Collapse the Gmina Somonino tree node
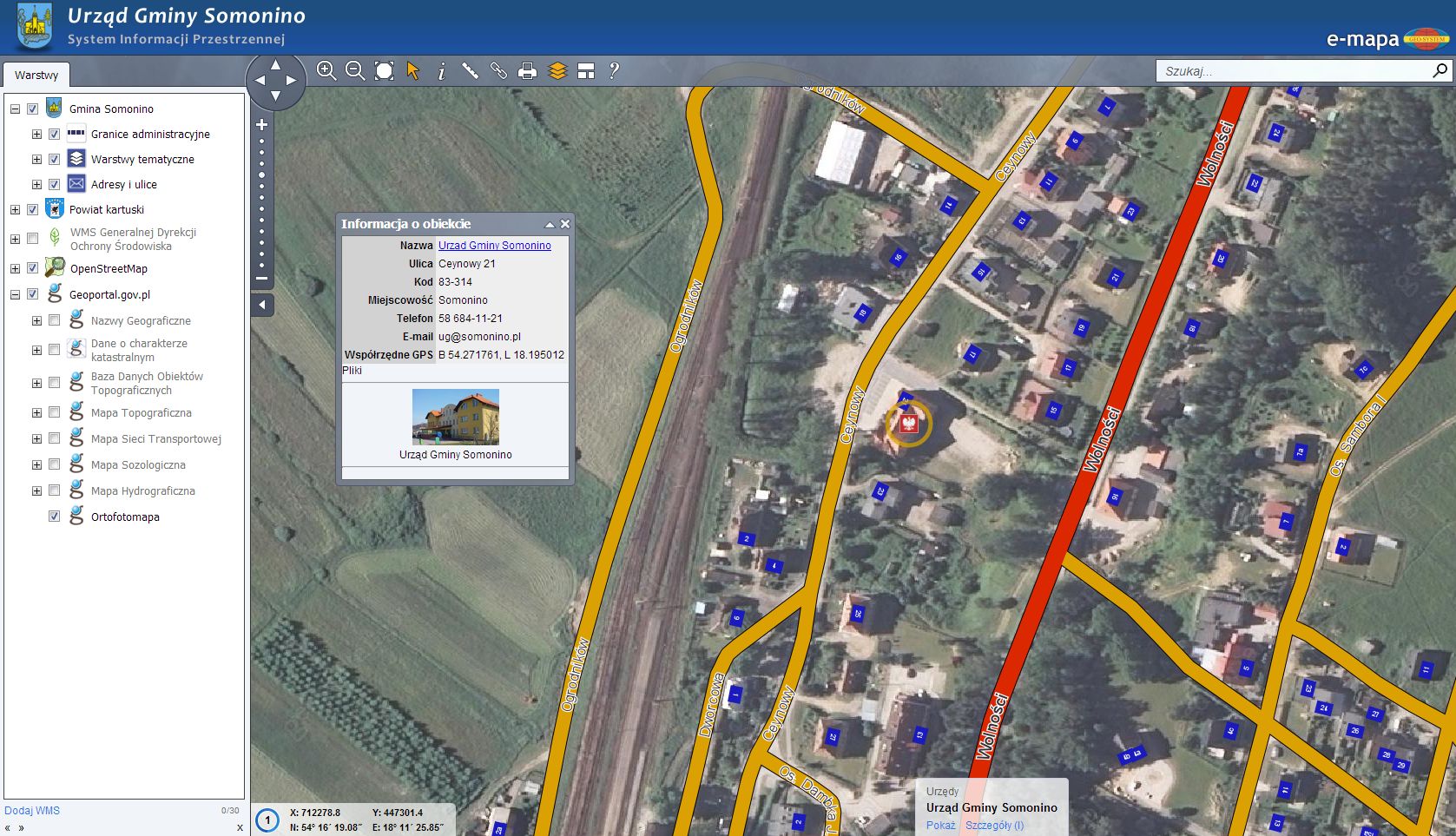 pyautogui.click(x=15, y=109)
